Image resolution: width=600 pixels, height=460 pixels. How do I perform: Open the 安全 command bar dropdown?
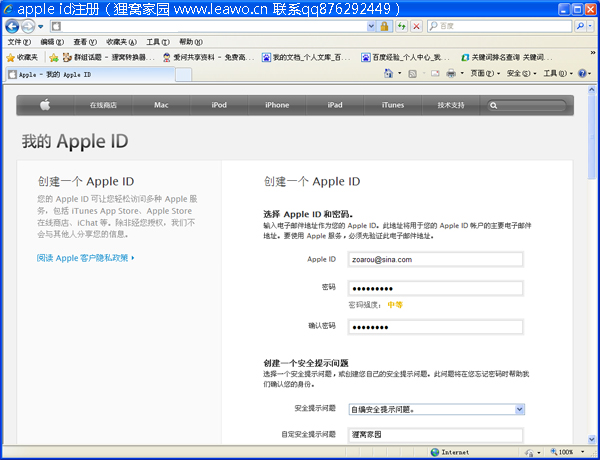pos(521,73)
